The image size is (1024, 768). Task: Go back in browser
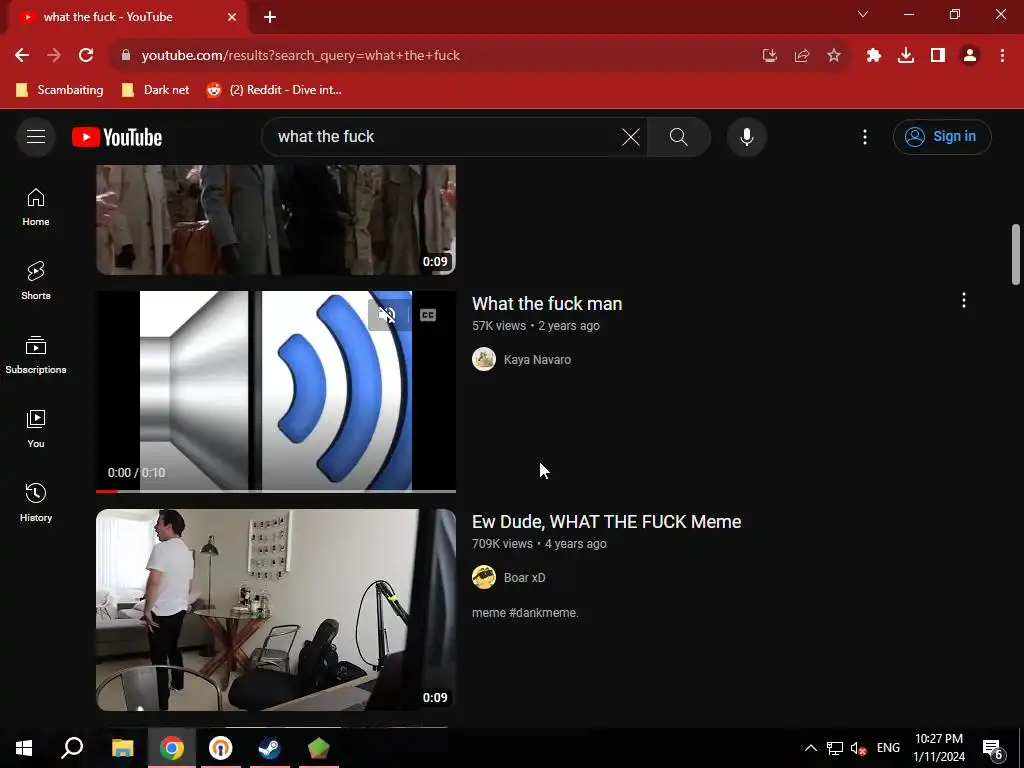22,56
